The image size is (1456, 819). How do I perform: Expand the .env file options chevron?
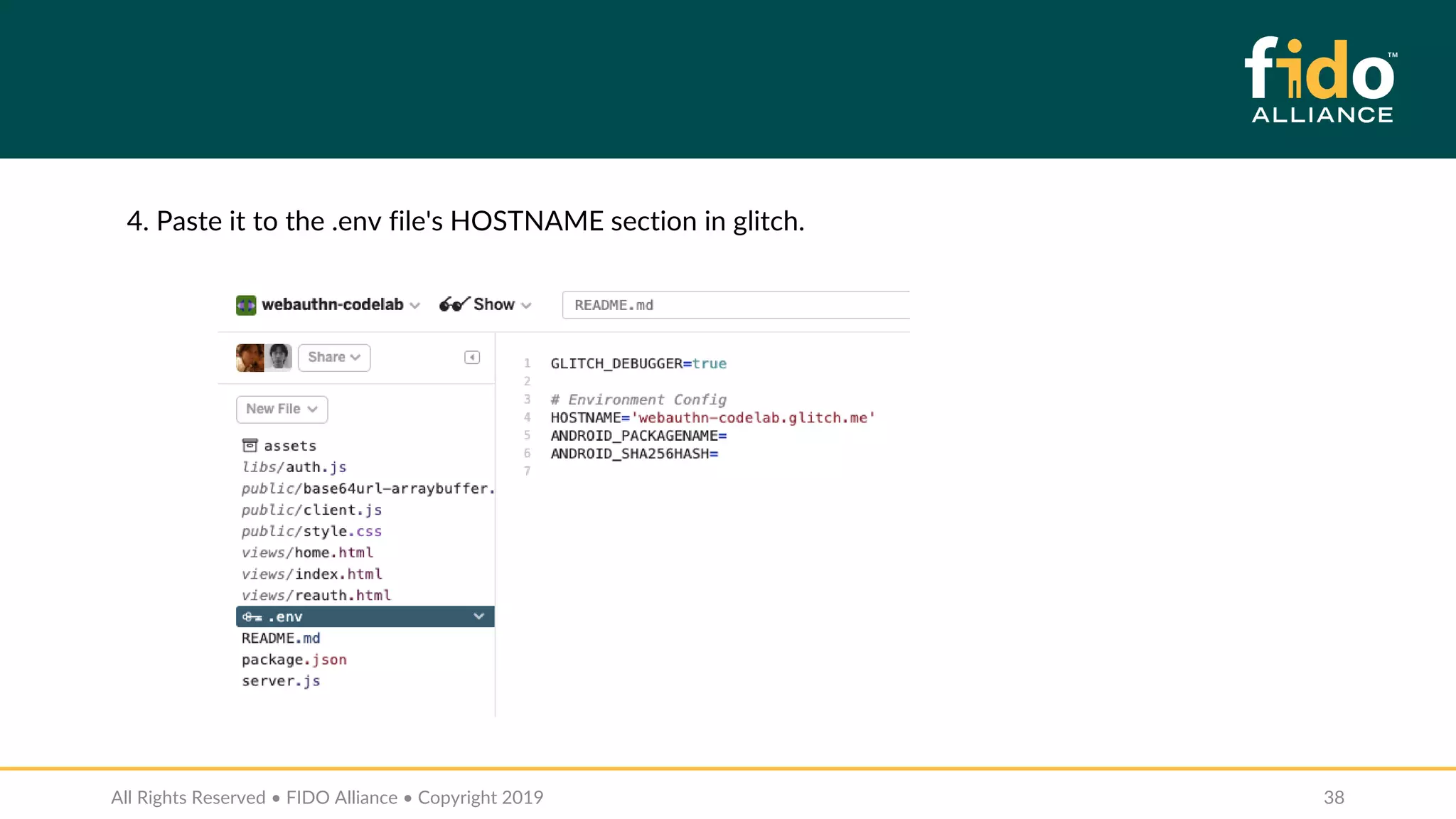[x=478, y=616]
